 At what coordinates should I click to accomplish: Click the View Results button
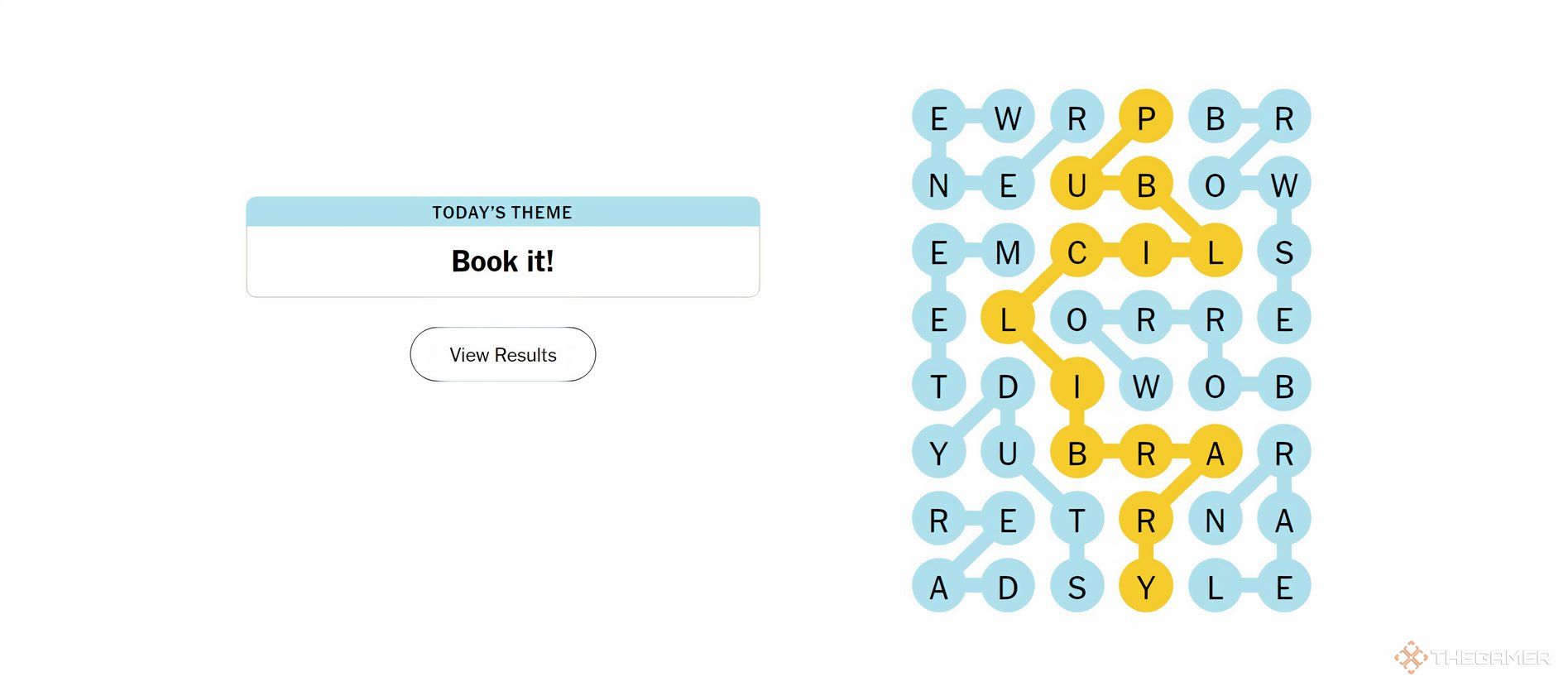(502, 354)
